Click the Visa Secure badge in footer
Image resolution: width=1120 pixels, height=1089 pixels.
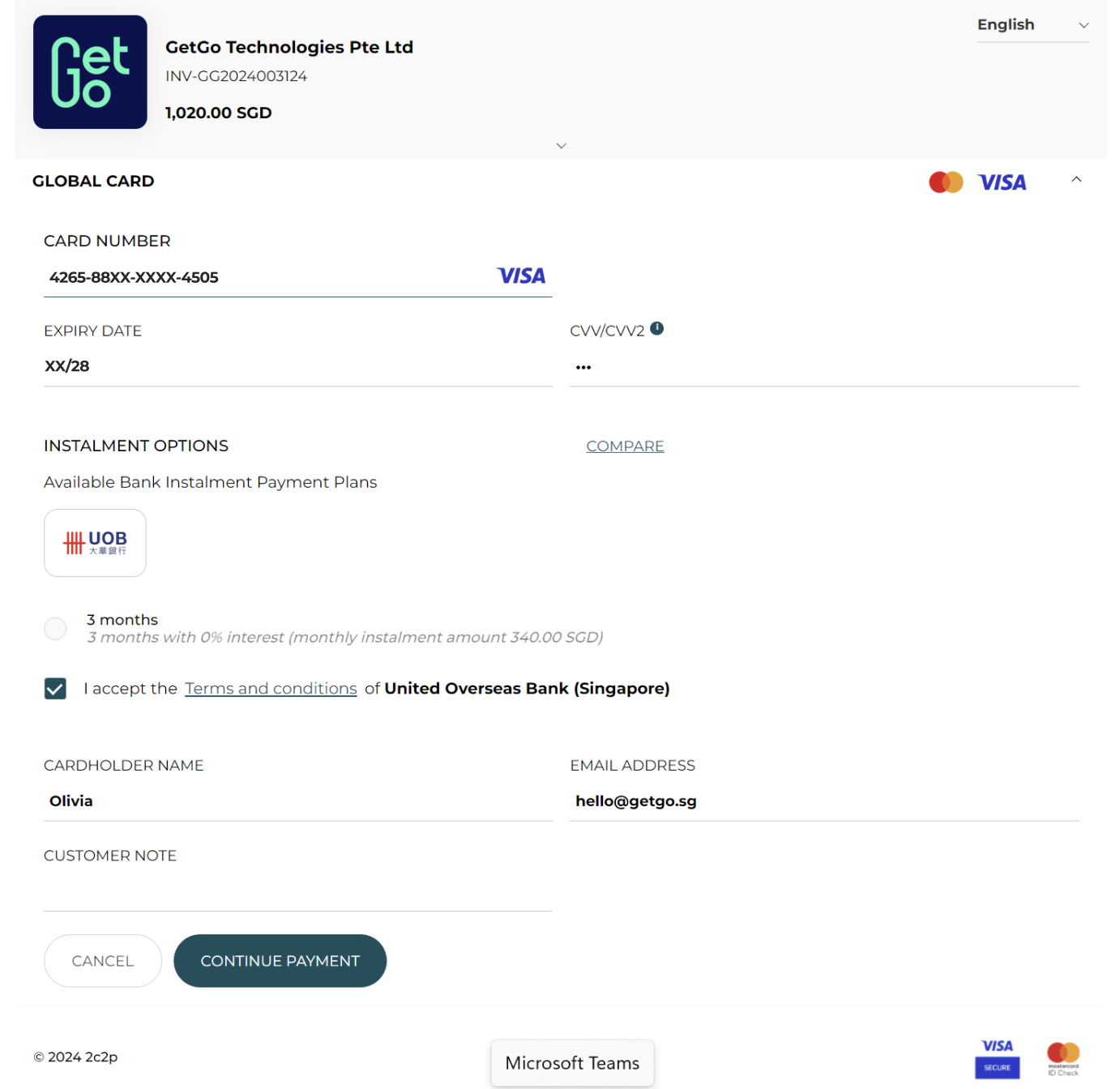(x=997, y=1058)
